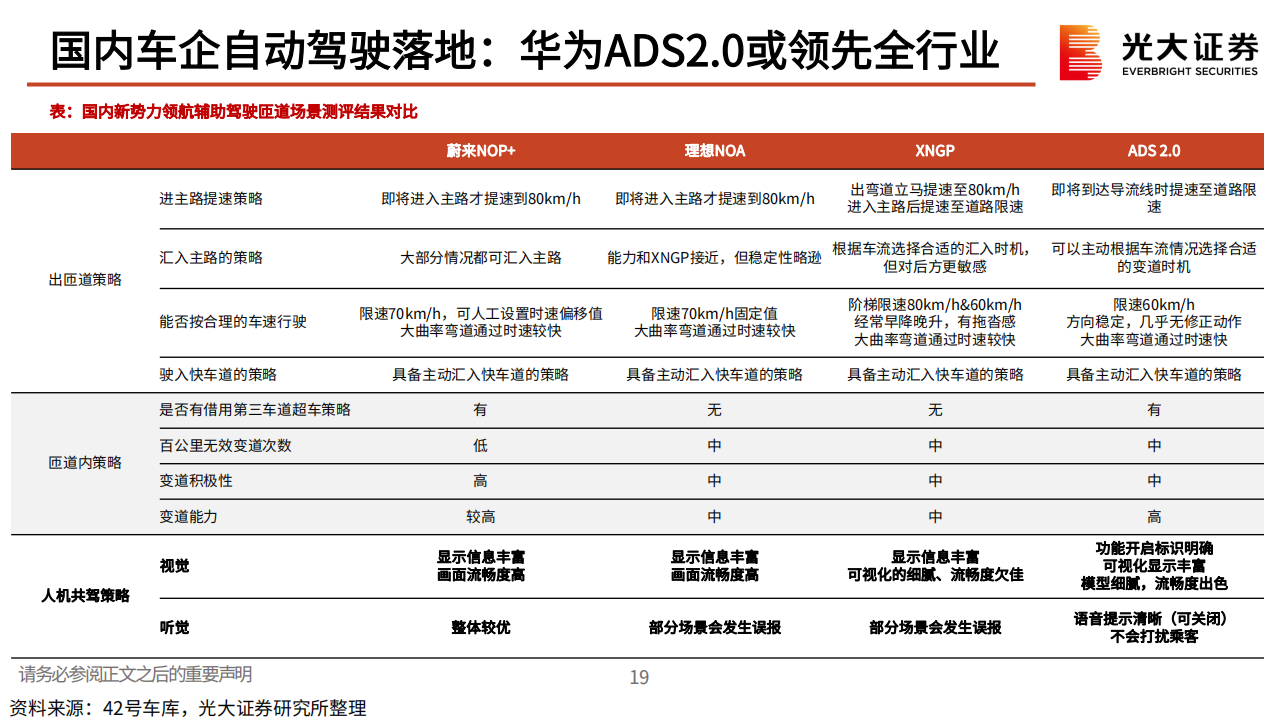Select the 匝道内策略 group label
Image resolution: width=1280 pixels, height=720 pixels.
(x=85, y=463)
